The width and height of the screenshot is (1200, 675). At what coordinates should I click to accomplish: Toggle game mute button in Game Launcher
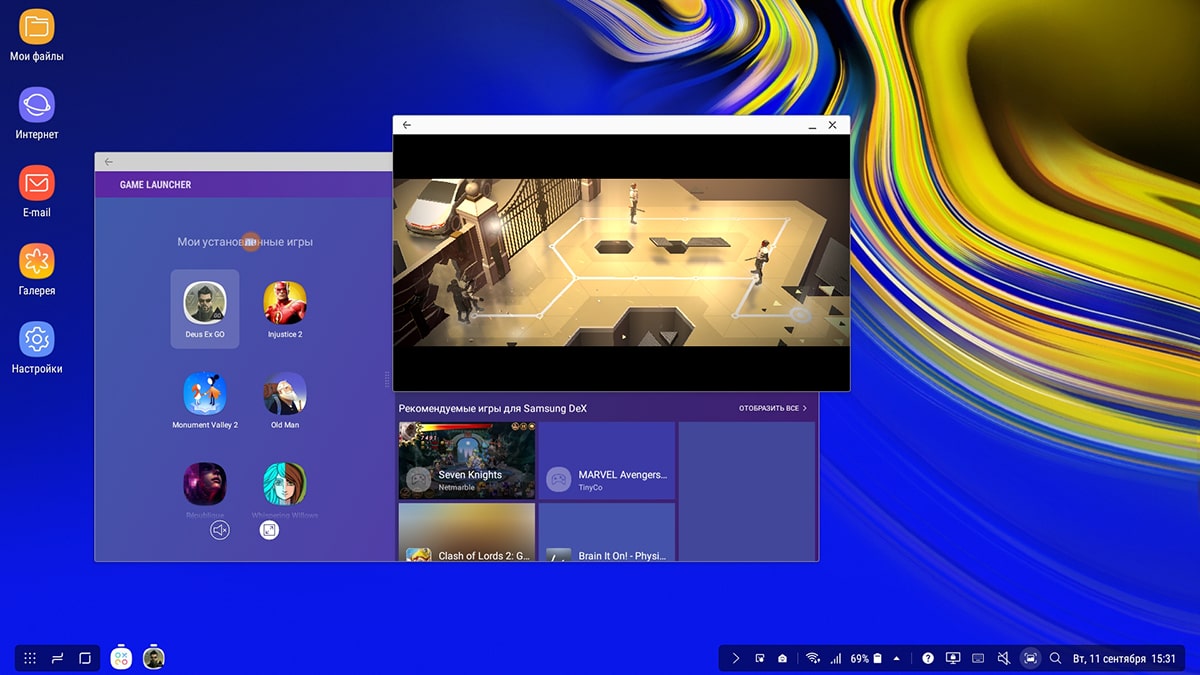click(220, 530)
